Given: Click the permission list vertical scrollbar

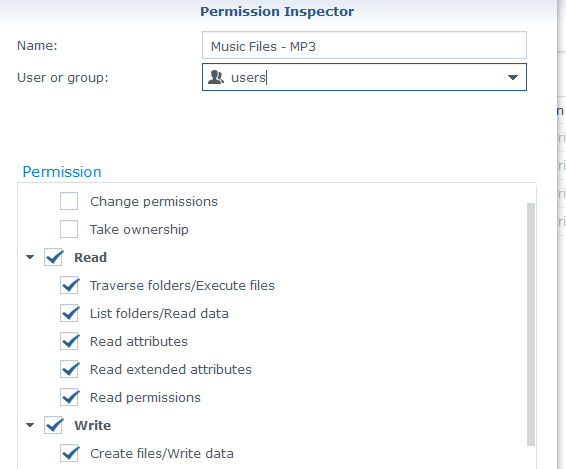Looking at the screenshot, I should tap(531, 324).
